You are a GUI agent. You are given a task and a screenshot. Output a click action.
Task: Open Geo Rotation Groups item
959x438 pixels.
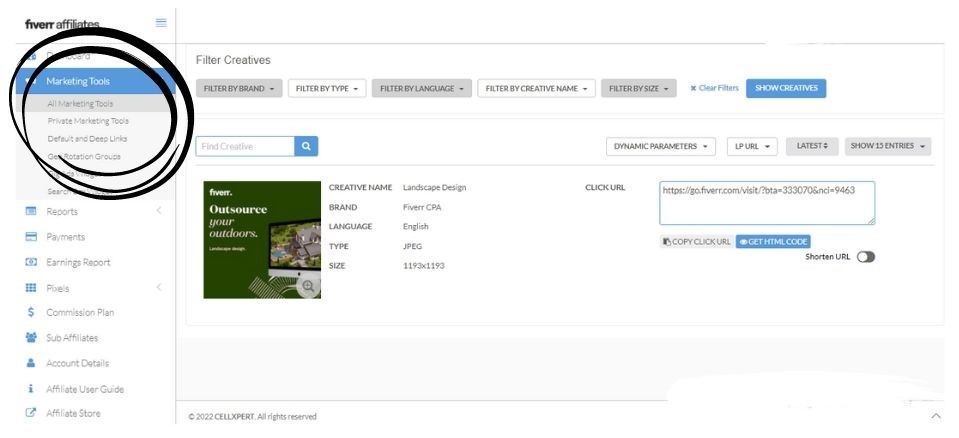point(84,156)
